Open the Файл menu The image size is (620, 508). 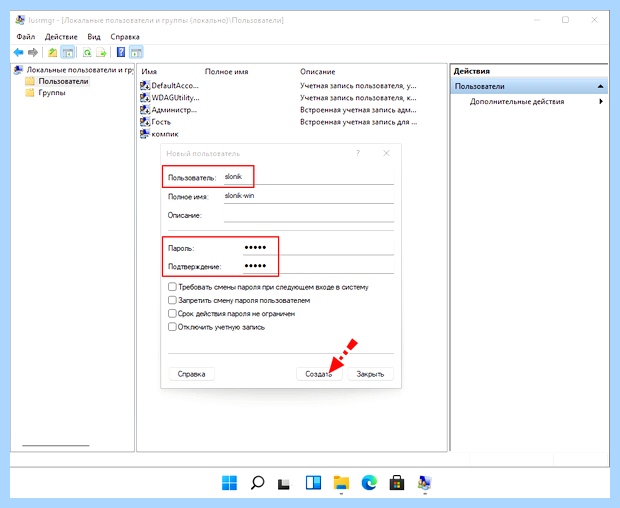26,37
